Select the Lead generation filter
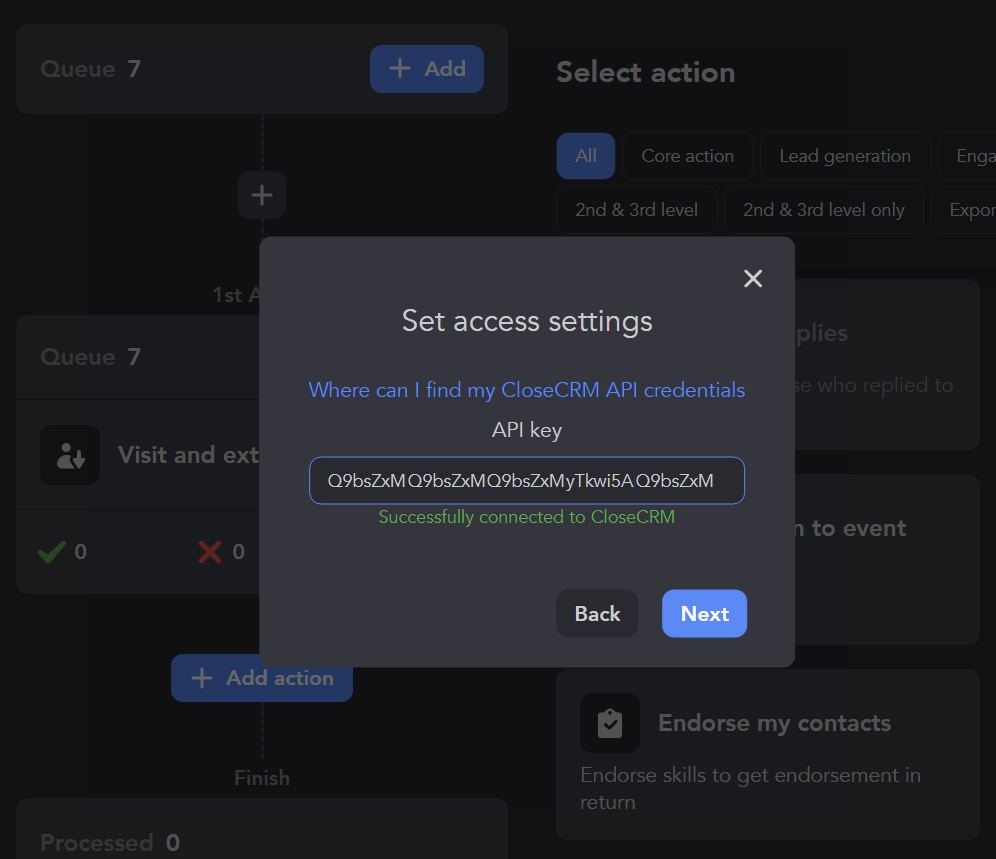This screenshot has height=859, width=996. point(844,156)
